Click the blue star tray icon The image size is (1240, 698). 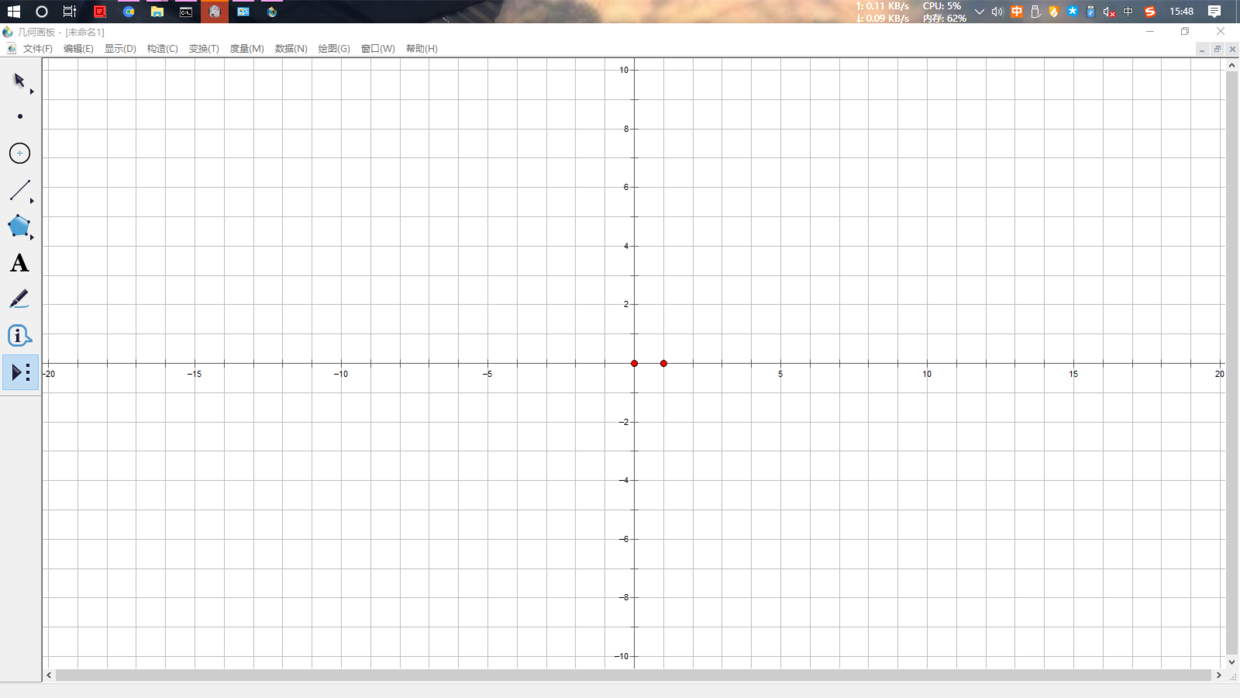click(1073, 12)
